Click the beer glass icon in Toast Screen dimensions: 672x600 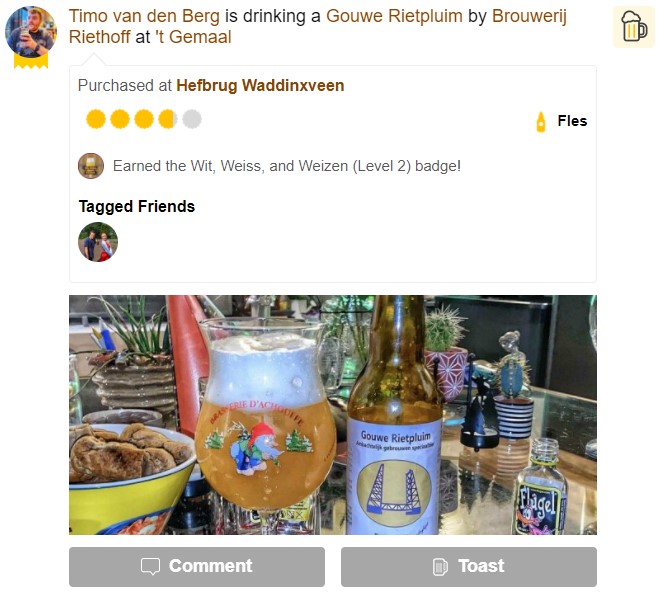pos(440,567)
